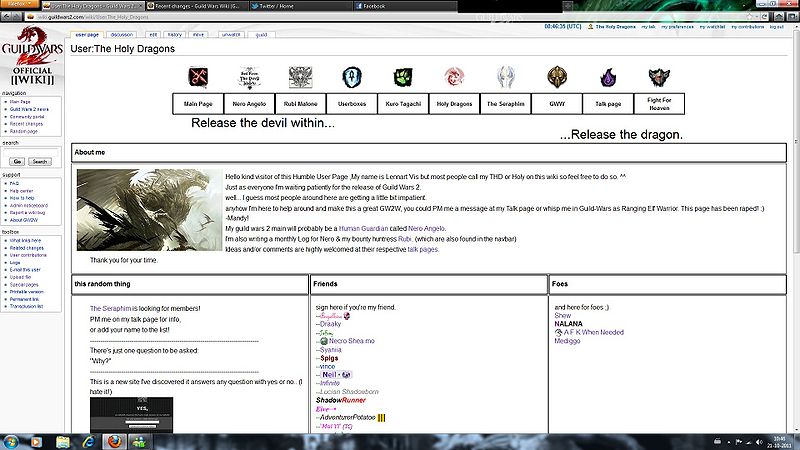Click the Guild Wars 2 Official Wiki logo

click(32, 56)
